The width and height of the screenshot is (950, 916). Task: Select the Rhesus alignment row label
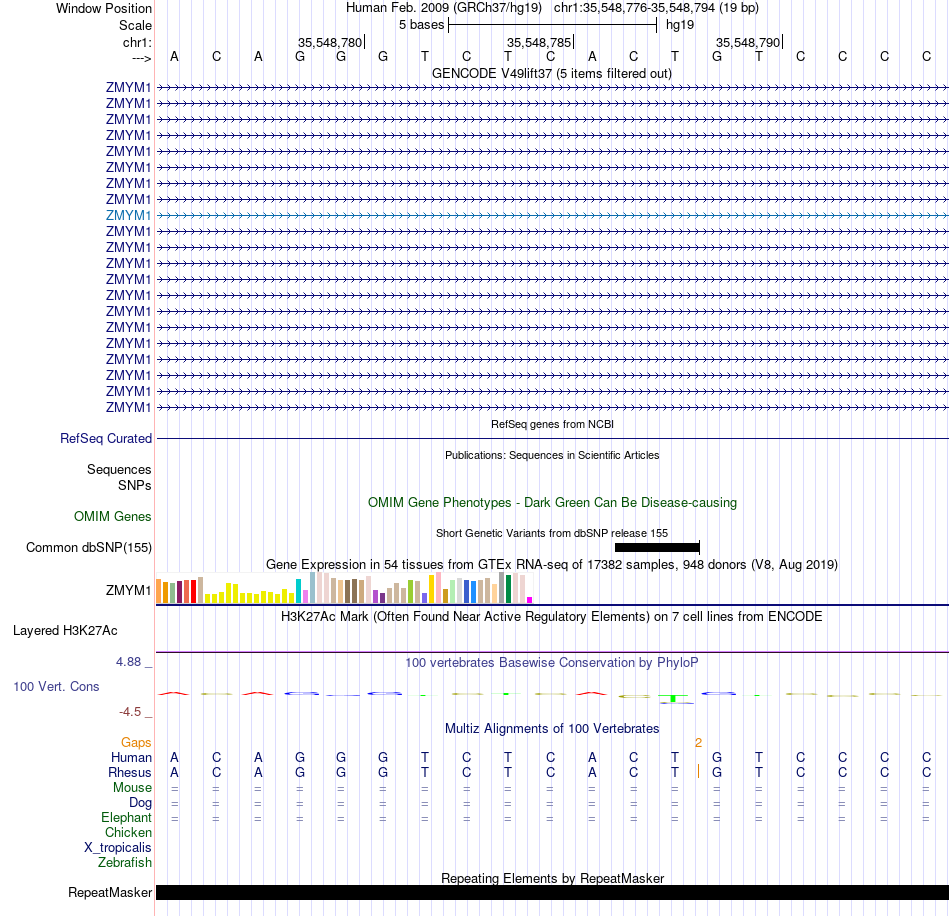point(130,772)
